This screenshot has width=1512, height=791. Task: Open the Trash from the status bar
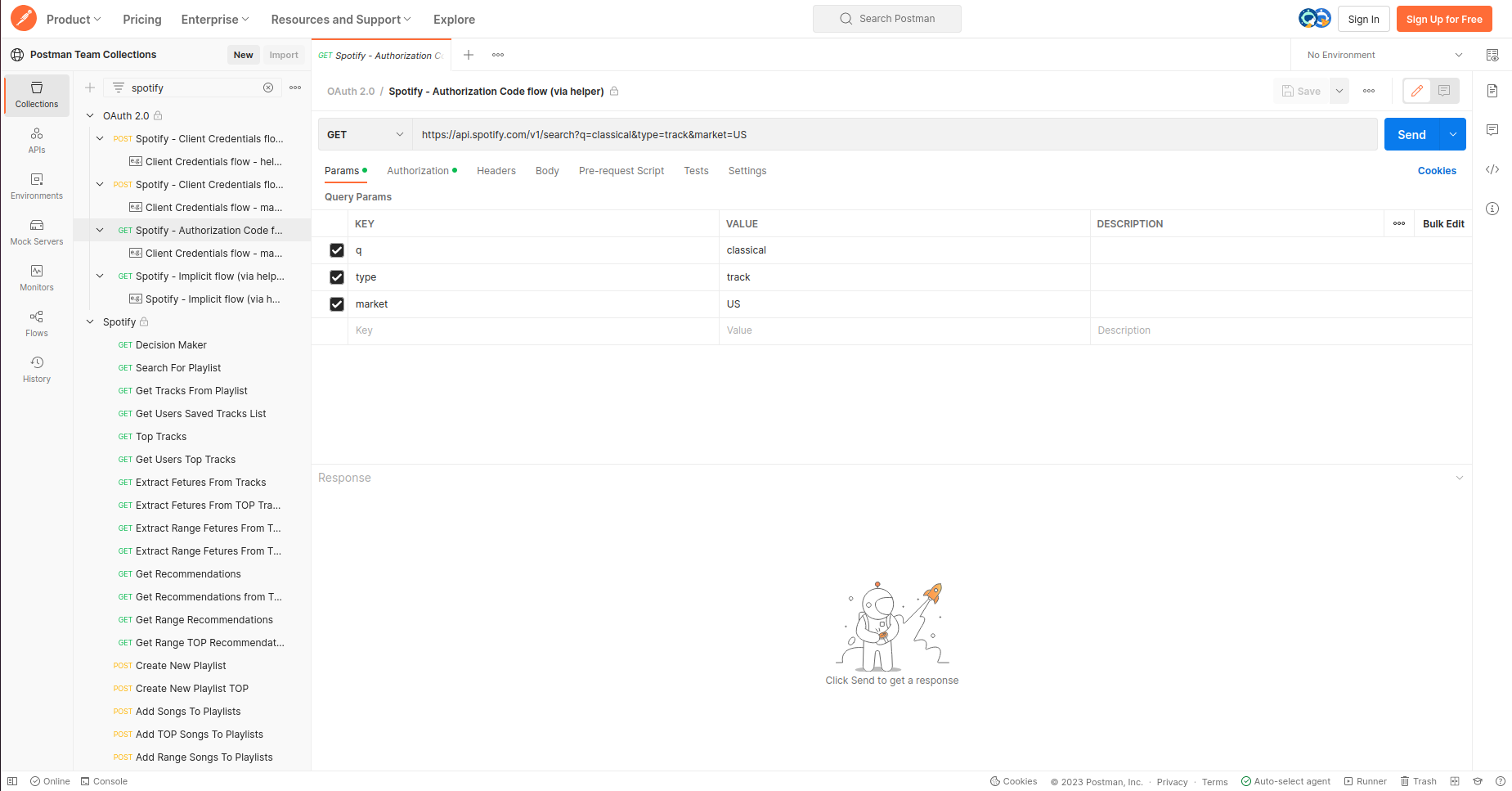(x=1418, y=781)
